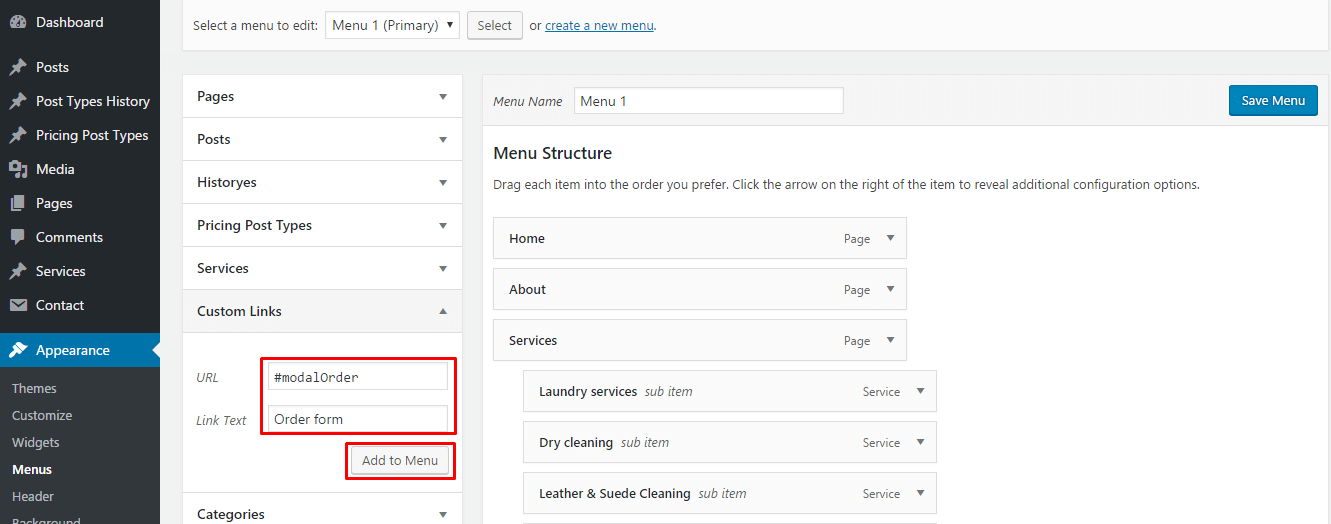This screenshot has width=1331, height=524.
Task: Open Themes in the Appearance submenu
Action: pos(34,388)
